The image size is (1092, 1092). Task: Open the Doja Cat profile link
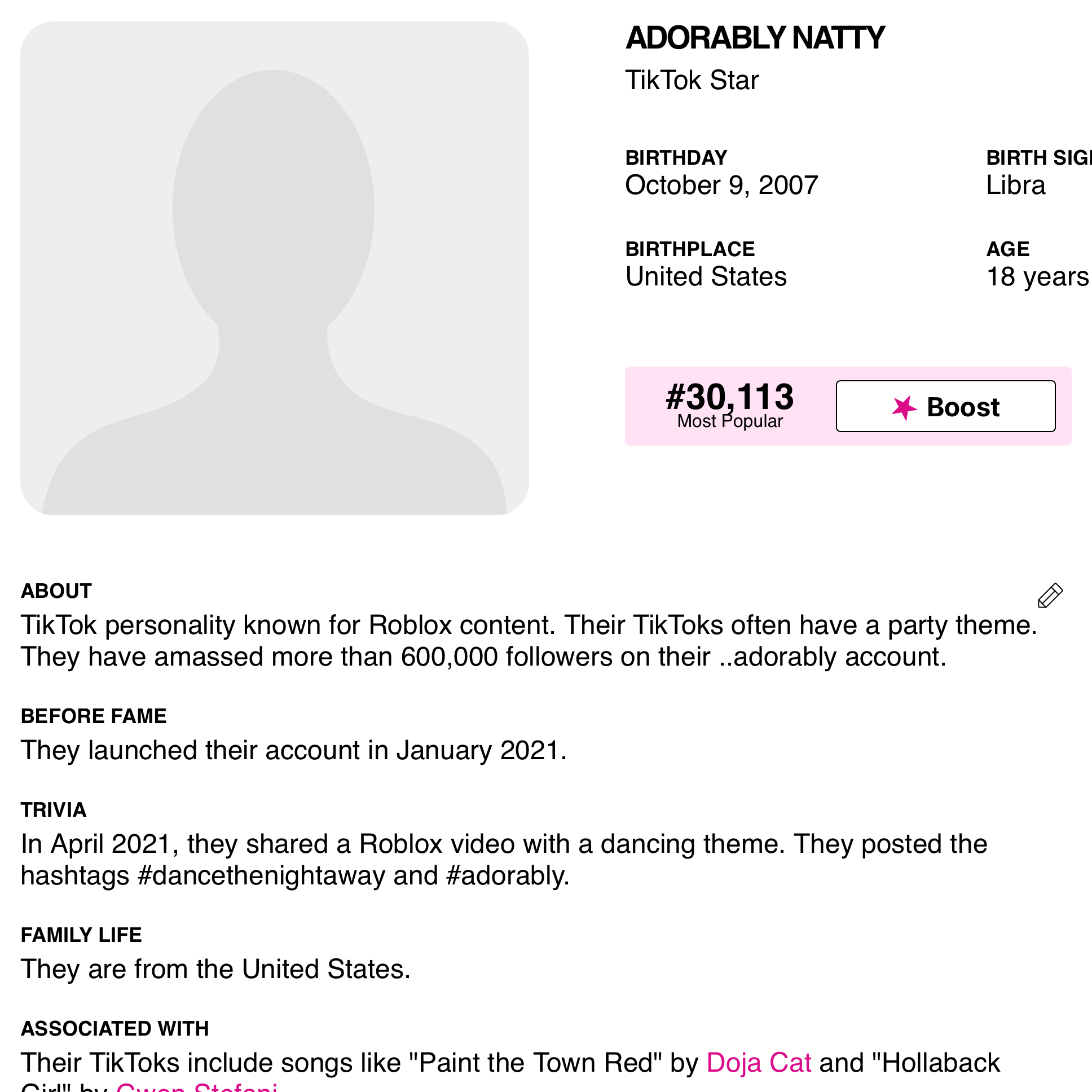point(759,1063)
